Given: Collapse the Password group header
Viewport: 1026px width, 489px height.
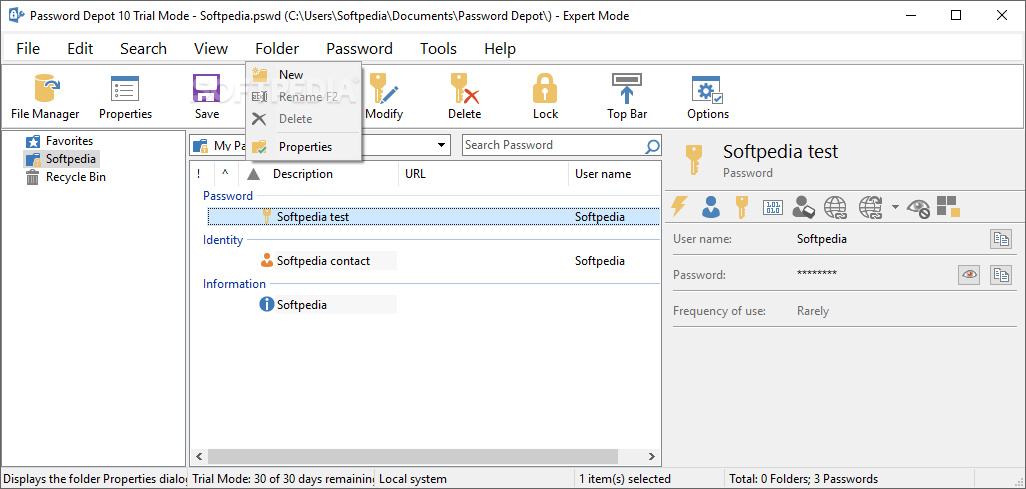Looking at the screenshot, I should (228, 196).
